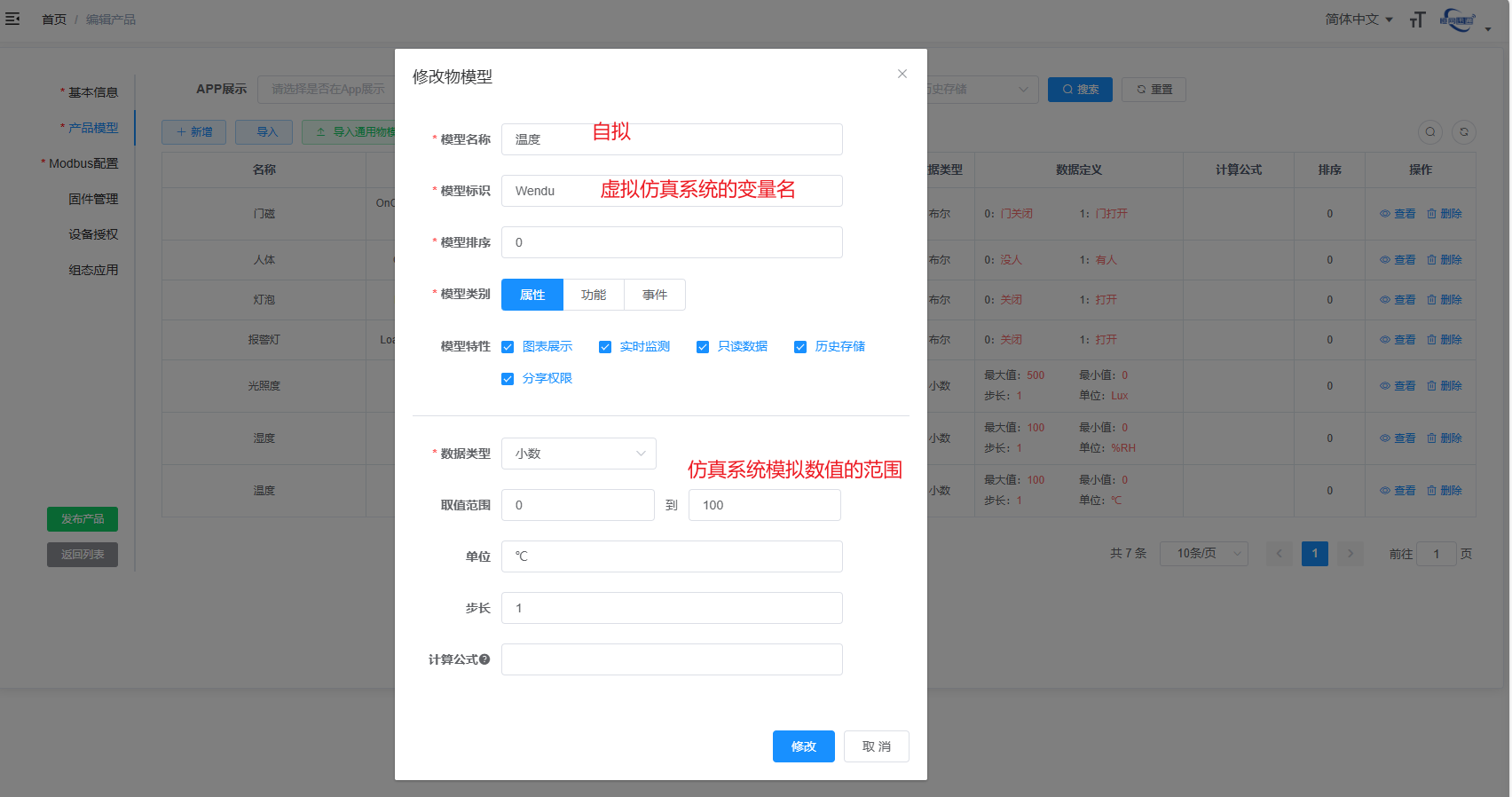Viewport: 1512px width, 797px height.
Task: Click the sidebar collapse hamburger icon
Action: [12, 19]
